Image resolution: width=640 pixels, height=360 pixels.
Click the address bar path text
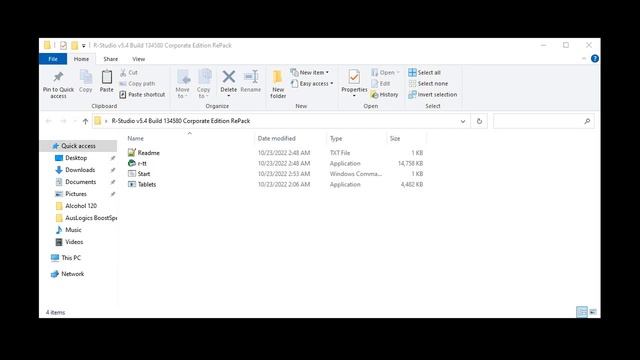click(x=181, y=121)
